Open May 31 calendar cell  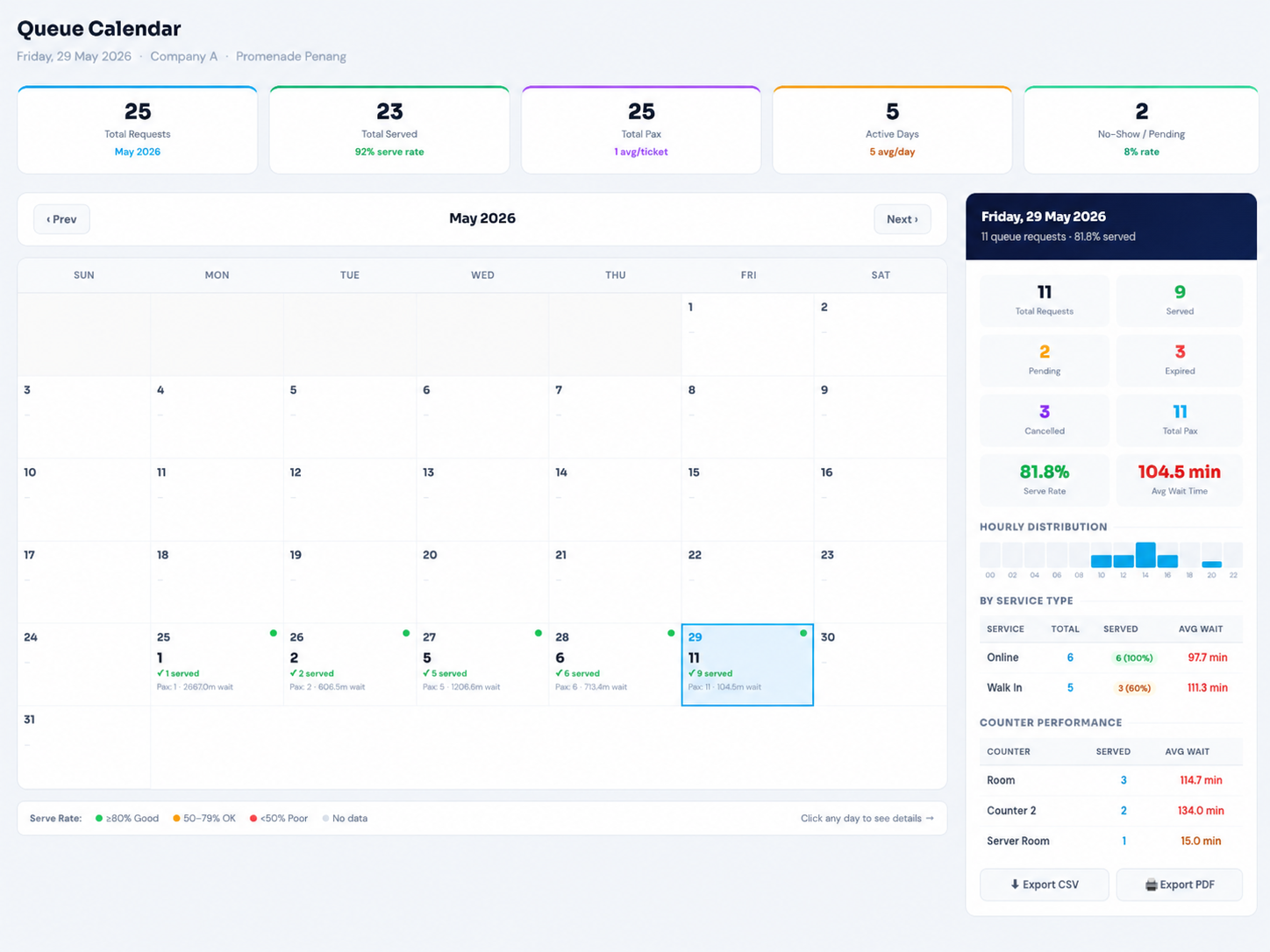[84, 747]
